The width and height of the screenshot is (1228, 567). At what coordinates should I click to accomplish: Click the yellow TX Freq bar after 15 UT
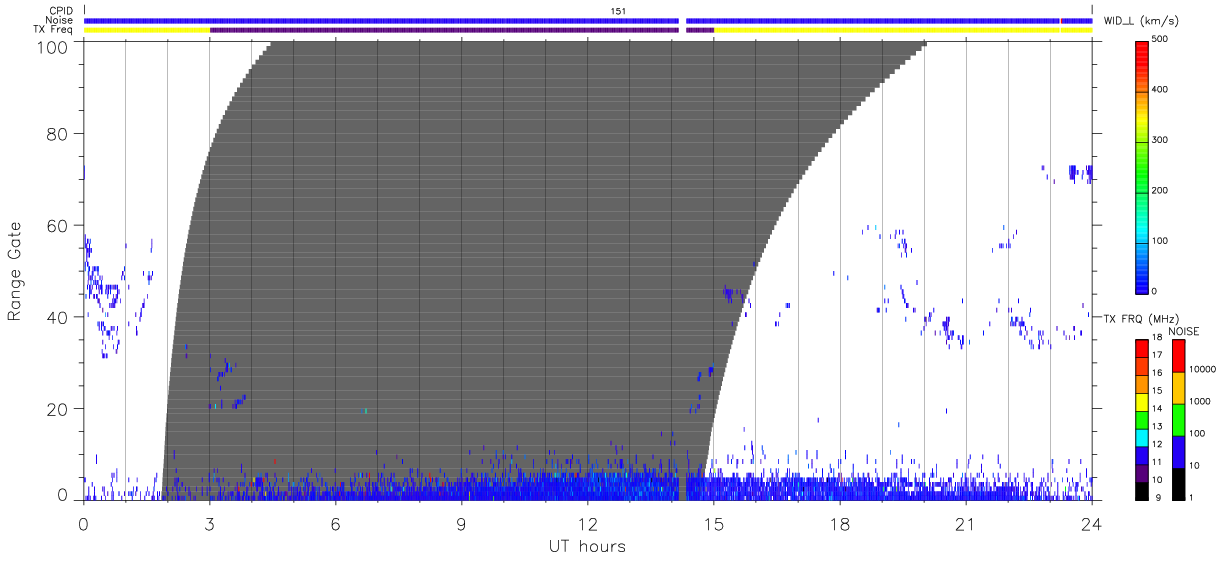[x=903, y=30]
